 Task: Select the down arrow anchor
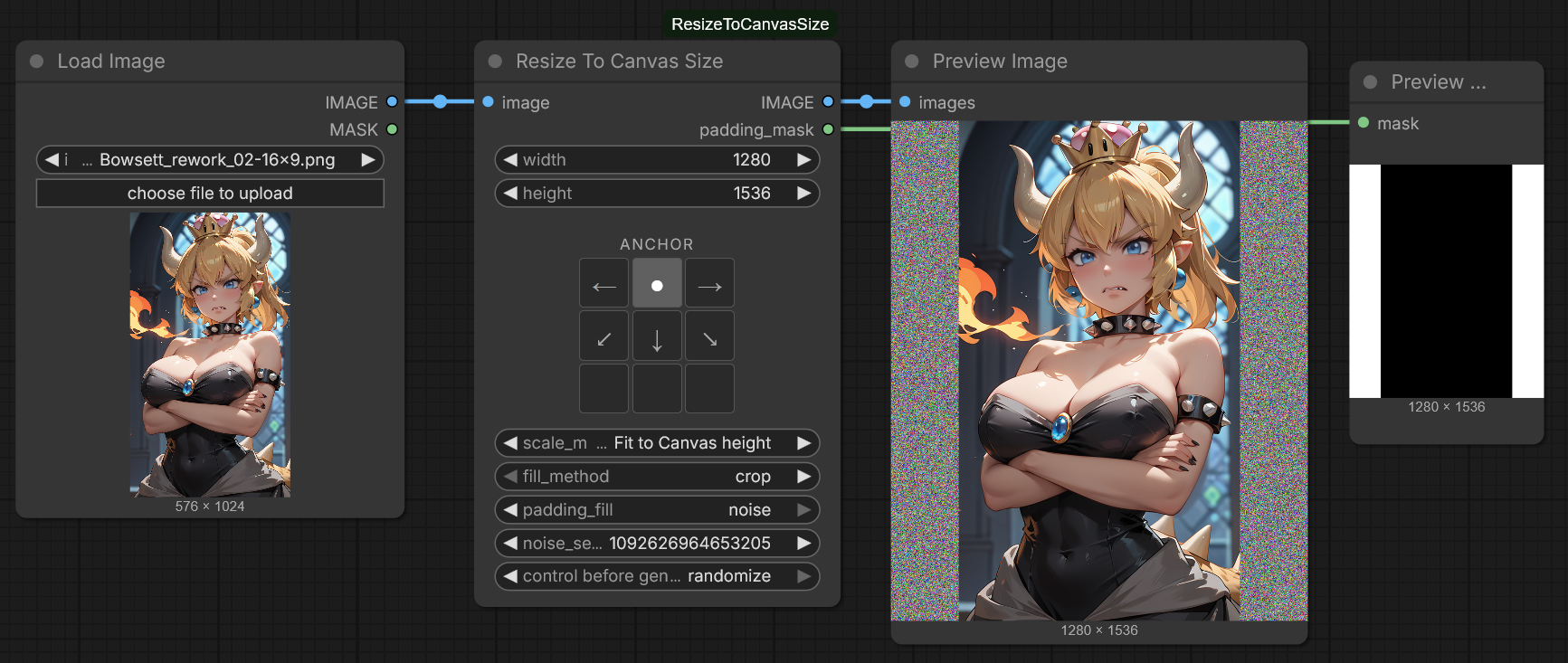657,336
